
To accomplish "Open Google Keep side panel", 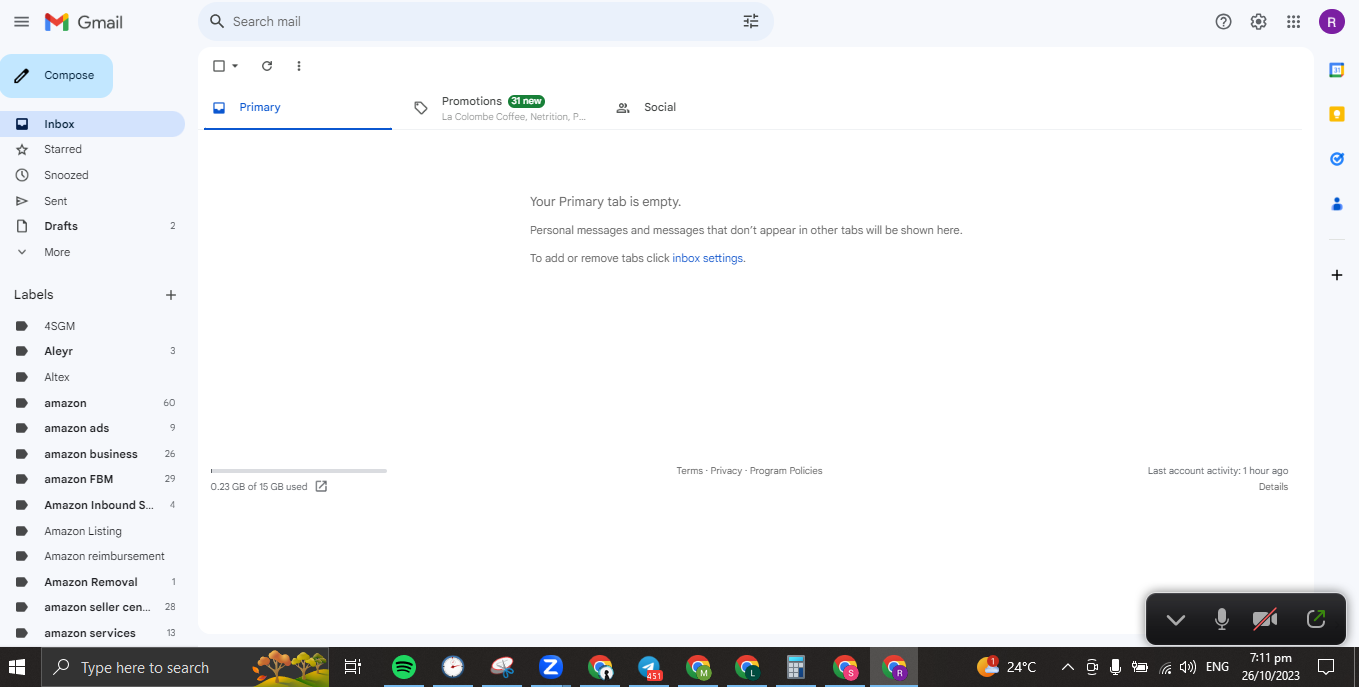I will pyautogui.click(x=1336, y=114).
